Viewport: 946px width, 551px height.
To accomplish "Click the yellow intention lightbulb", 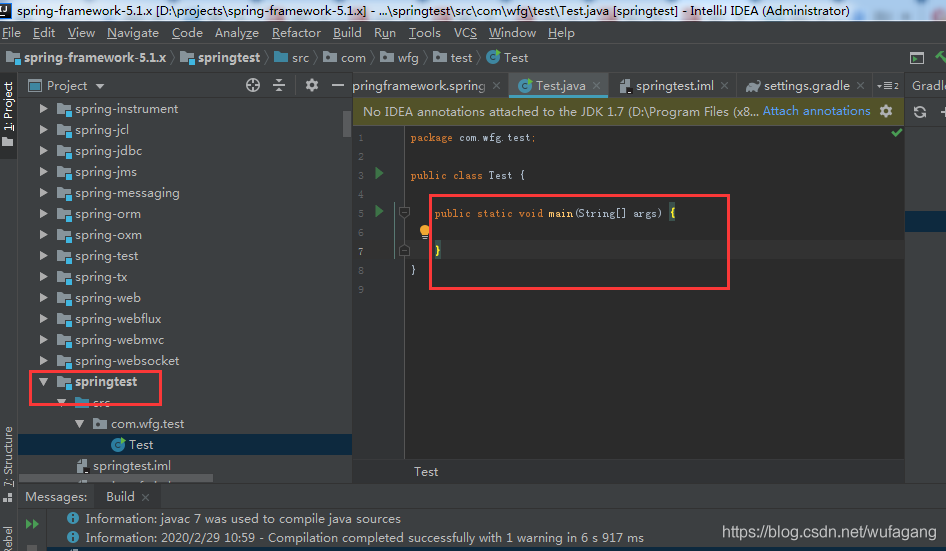I will tap(425, 231).
